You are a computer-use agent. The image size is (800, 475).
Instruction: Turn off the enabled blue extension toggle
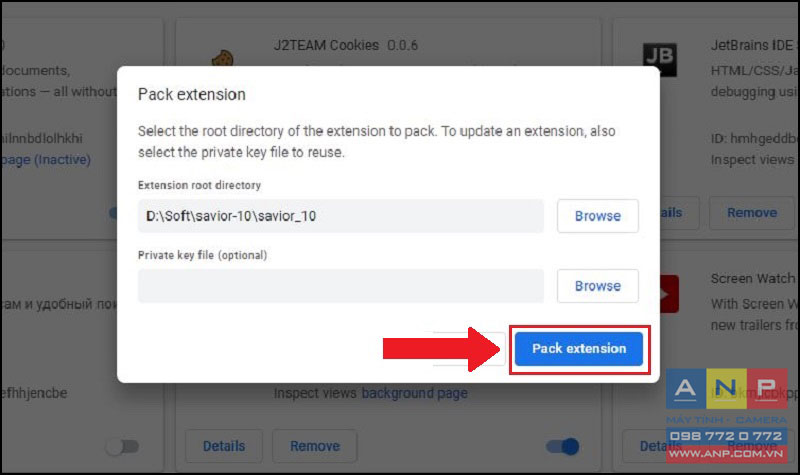[x=562, y=446]
